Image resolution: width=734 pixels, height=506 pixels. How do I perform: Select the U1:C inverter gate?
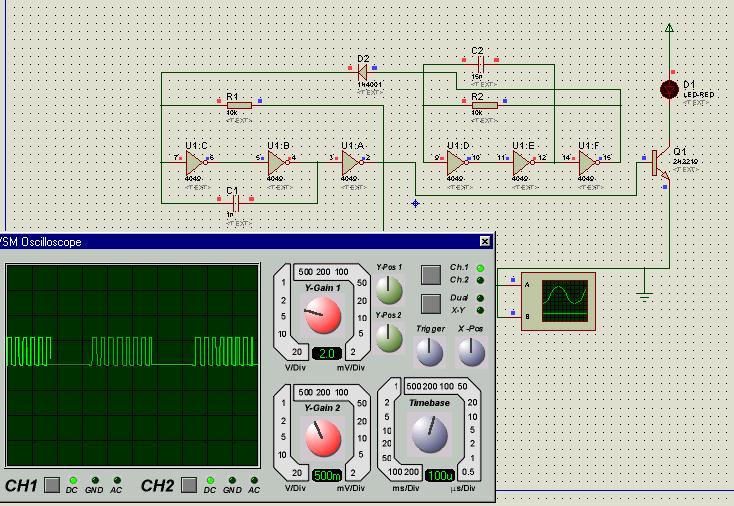point(195,162)
